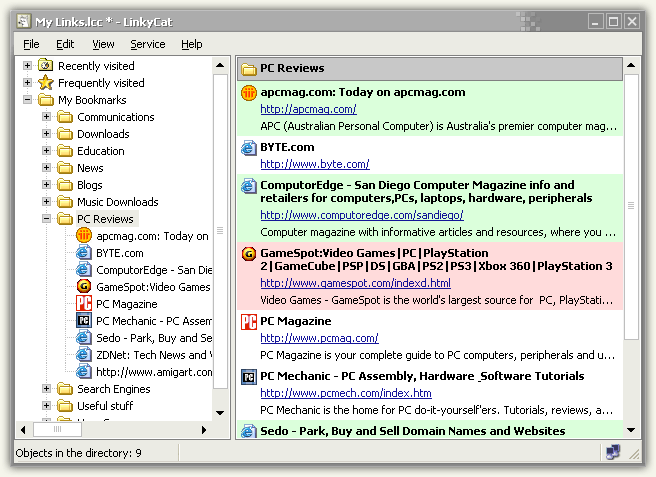Expand the News folder node

click(46, 168)
